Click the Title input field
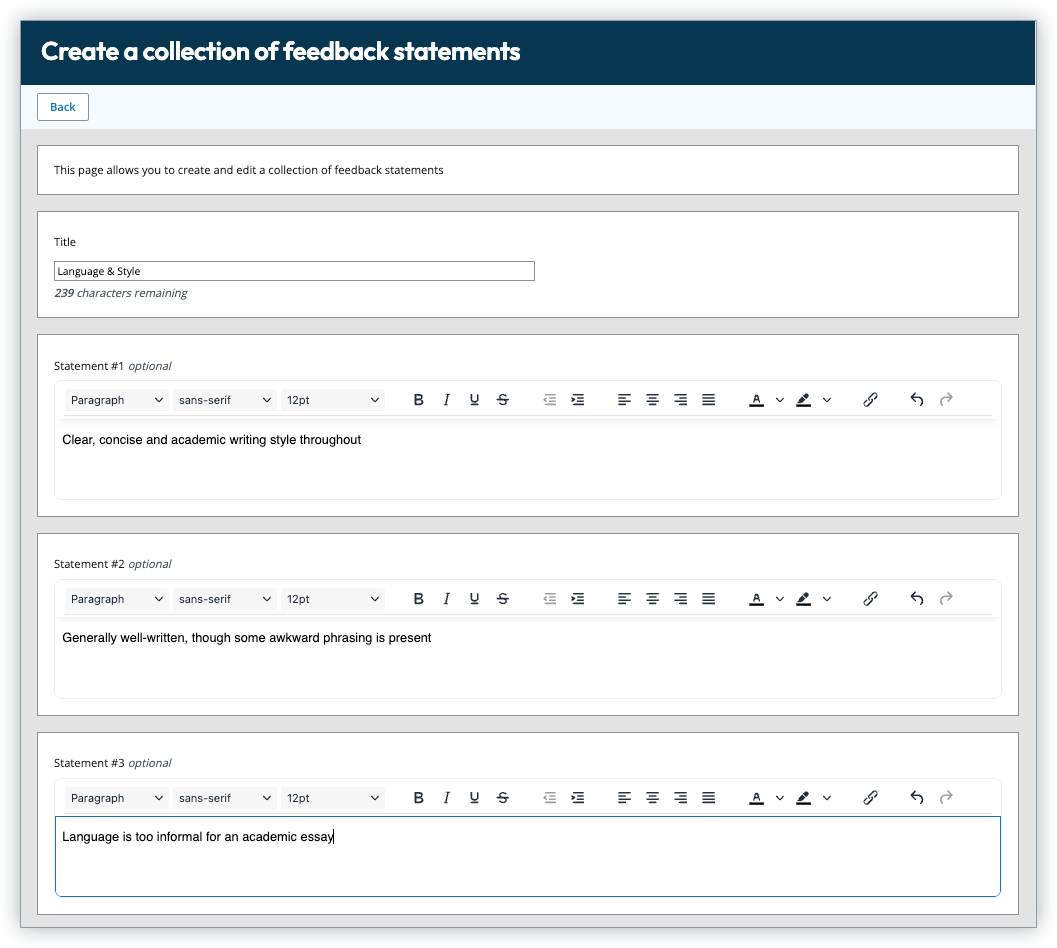This screenshot has width=1057, height=948. (294, 271)
